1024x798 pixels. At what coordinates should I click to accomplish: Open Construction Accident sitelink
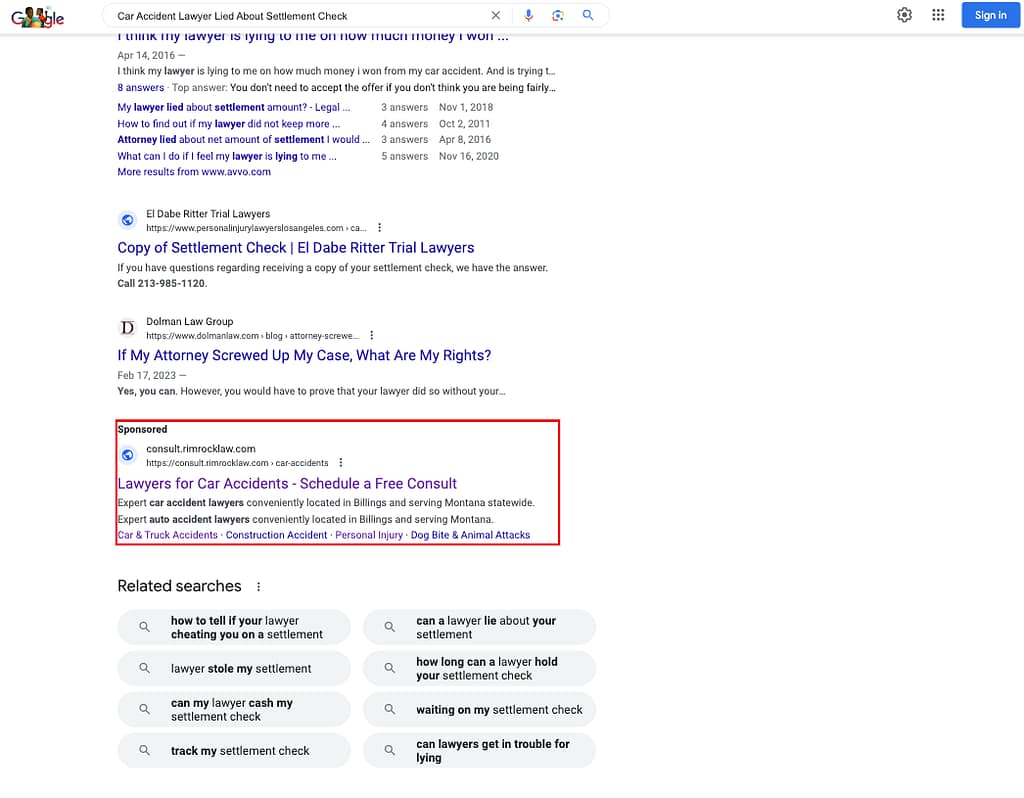tap(276, 535)
